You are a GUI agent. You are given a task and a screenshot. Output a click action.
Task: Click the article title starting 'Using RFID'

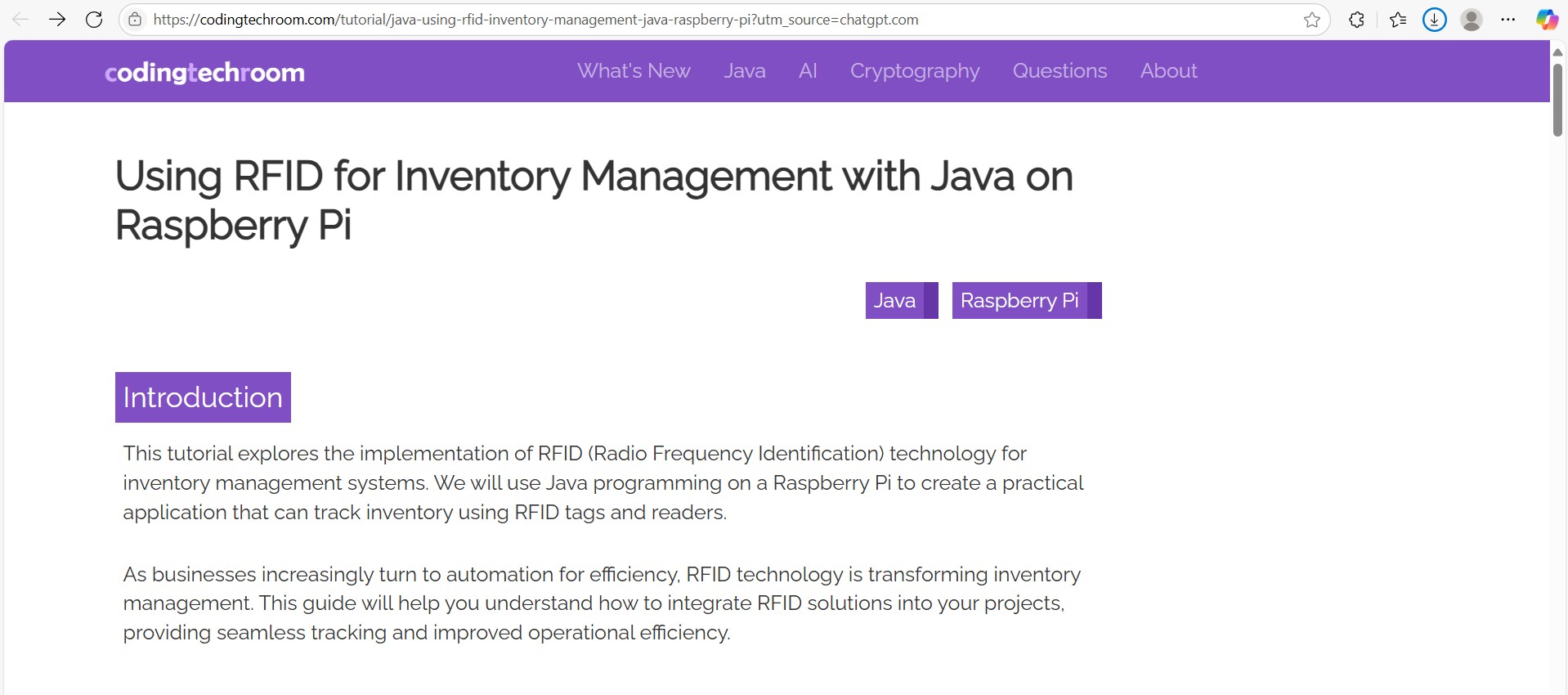click(x=594, y=200)
